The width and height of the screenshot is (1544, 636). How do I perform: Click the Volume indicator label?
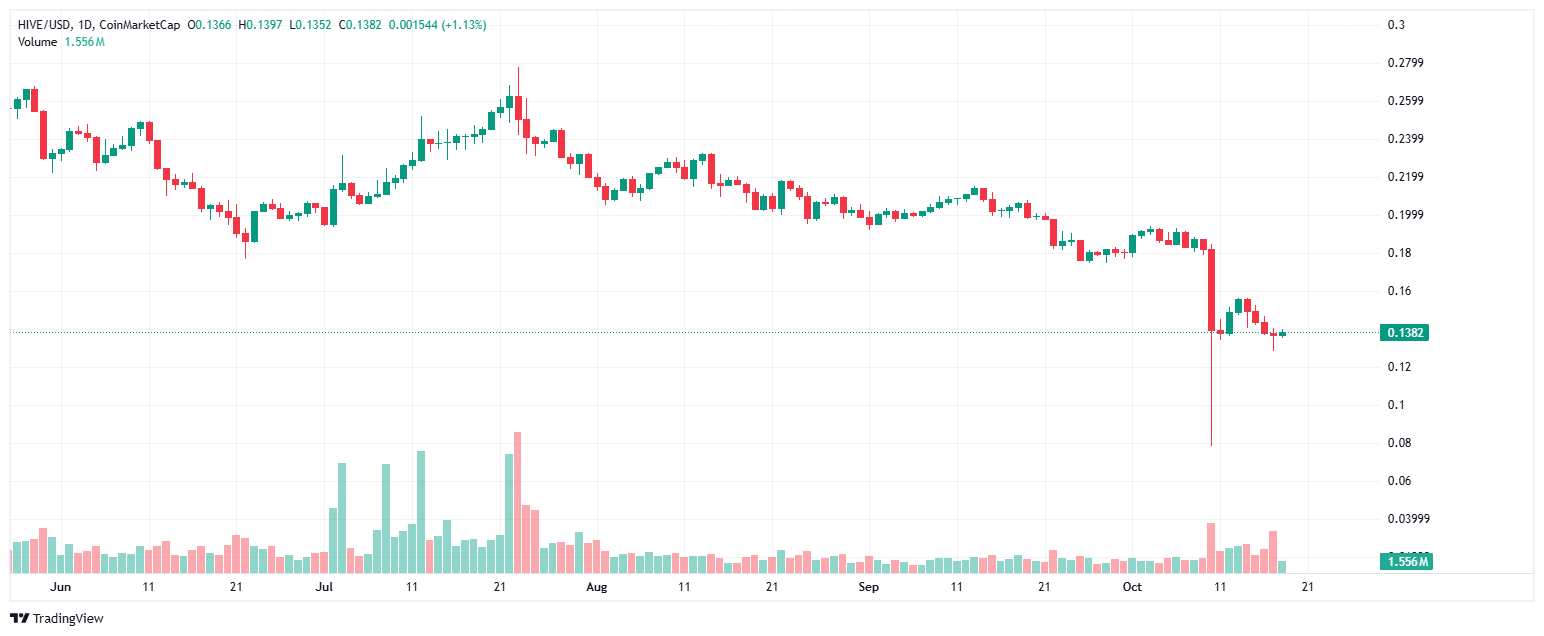tap(38, 41)
